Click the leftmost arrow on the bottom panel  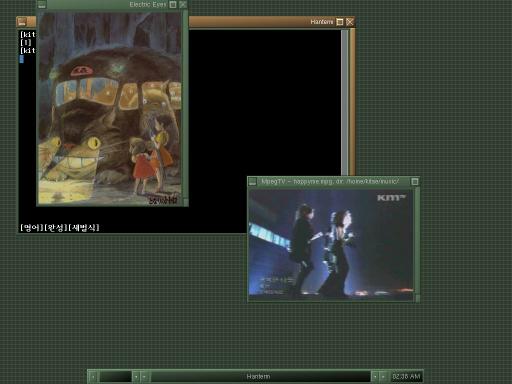[x=93, y=377]
